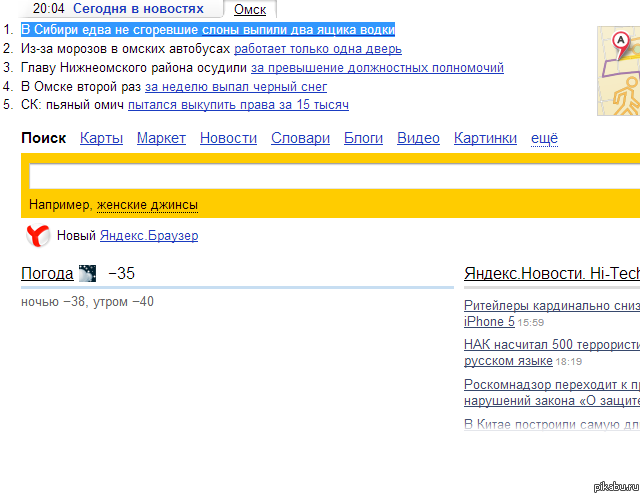Screen dimensions: 640x494
Task: Click in the Yandex search input field
Action: (x=330, y=177)
